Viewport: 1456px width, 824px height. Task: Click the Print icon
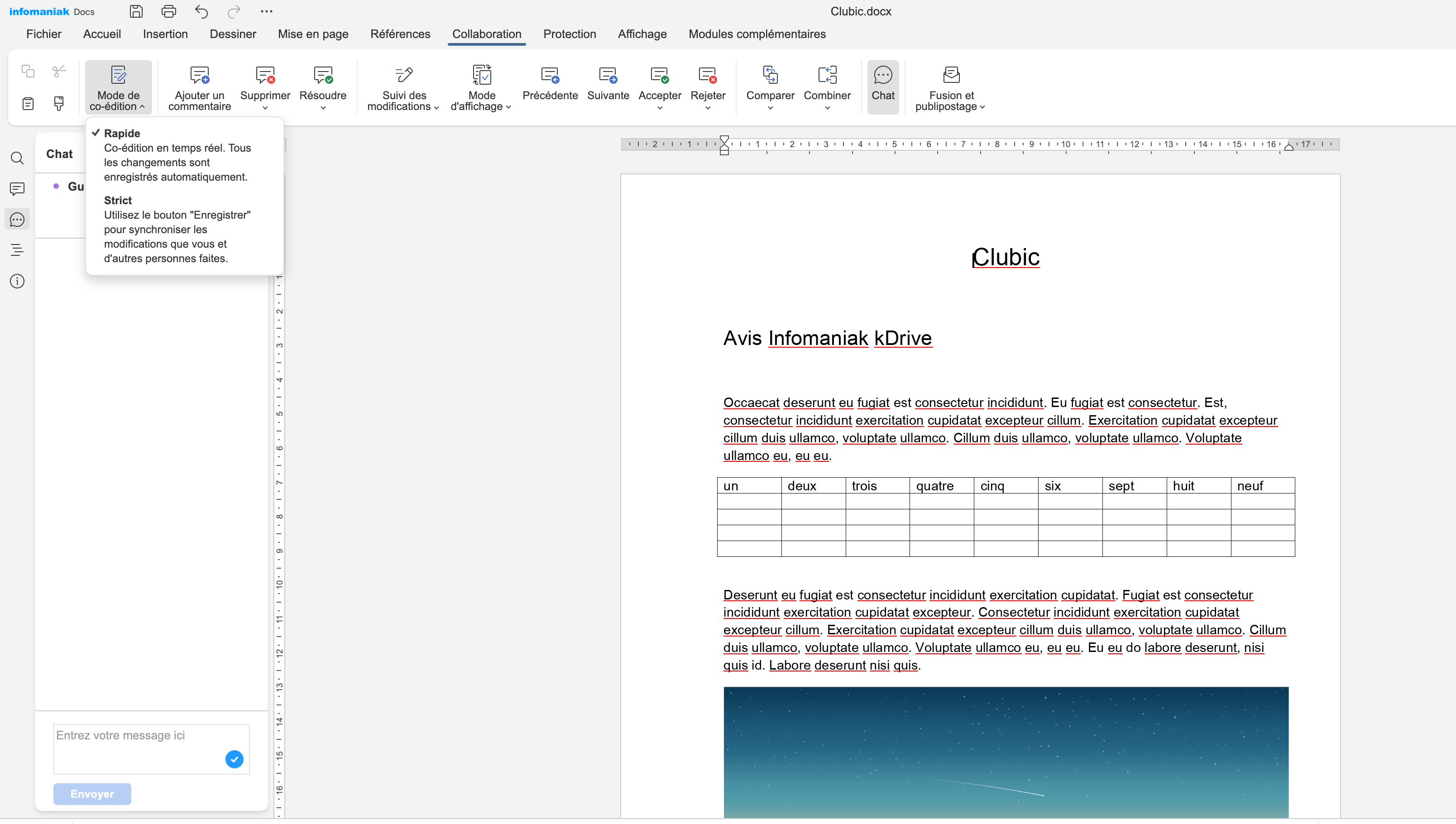tap(168, 11)
